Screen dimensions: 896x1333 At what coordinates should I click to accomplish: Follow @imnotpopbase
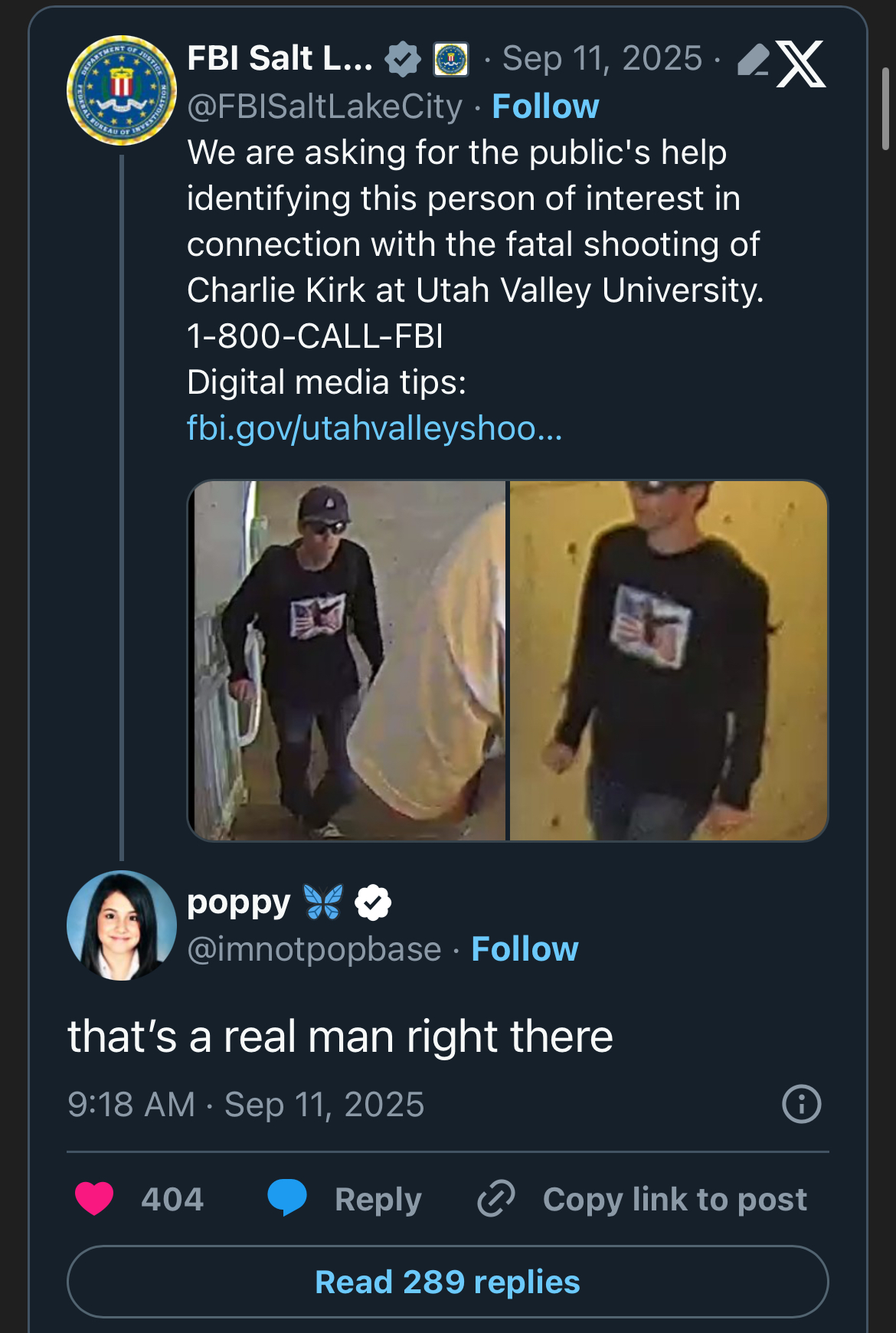(525, 949)
